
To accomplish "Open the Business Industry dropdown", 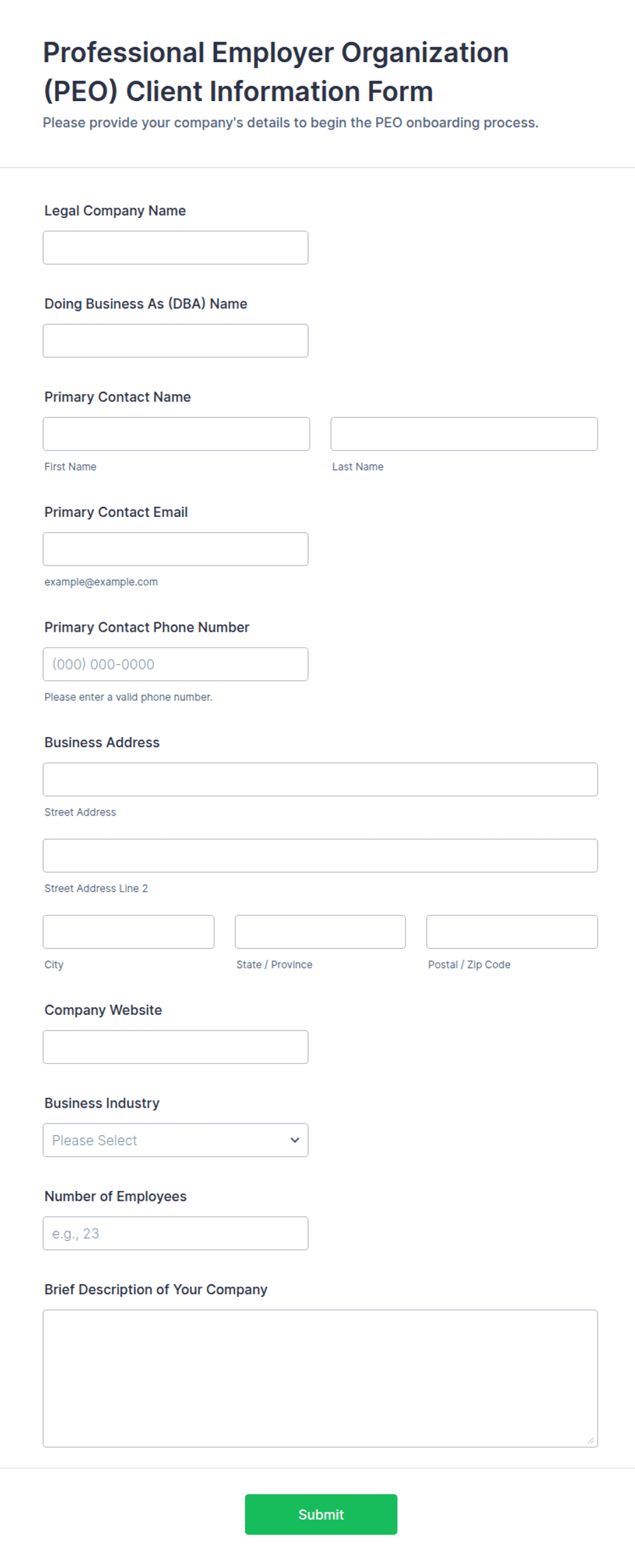I will pos(175,1140).
